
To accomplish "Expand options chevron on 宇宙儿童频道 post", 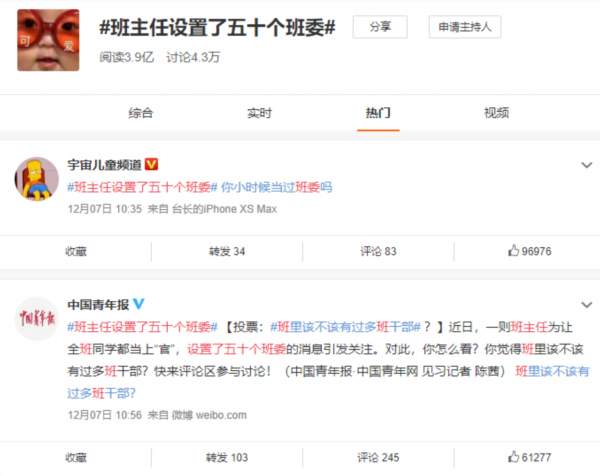I will (587, 165).
